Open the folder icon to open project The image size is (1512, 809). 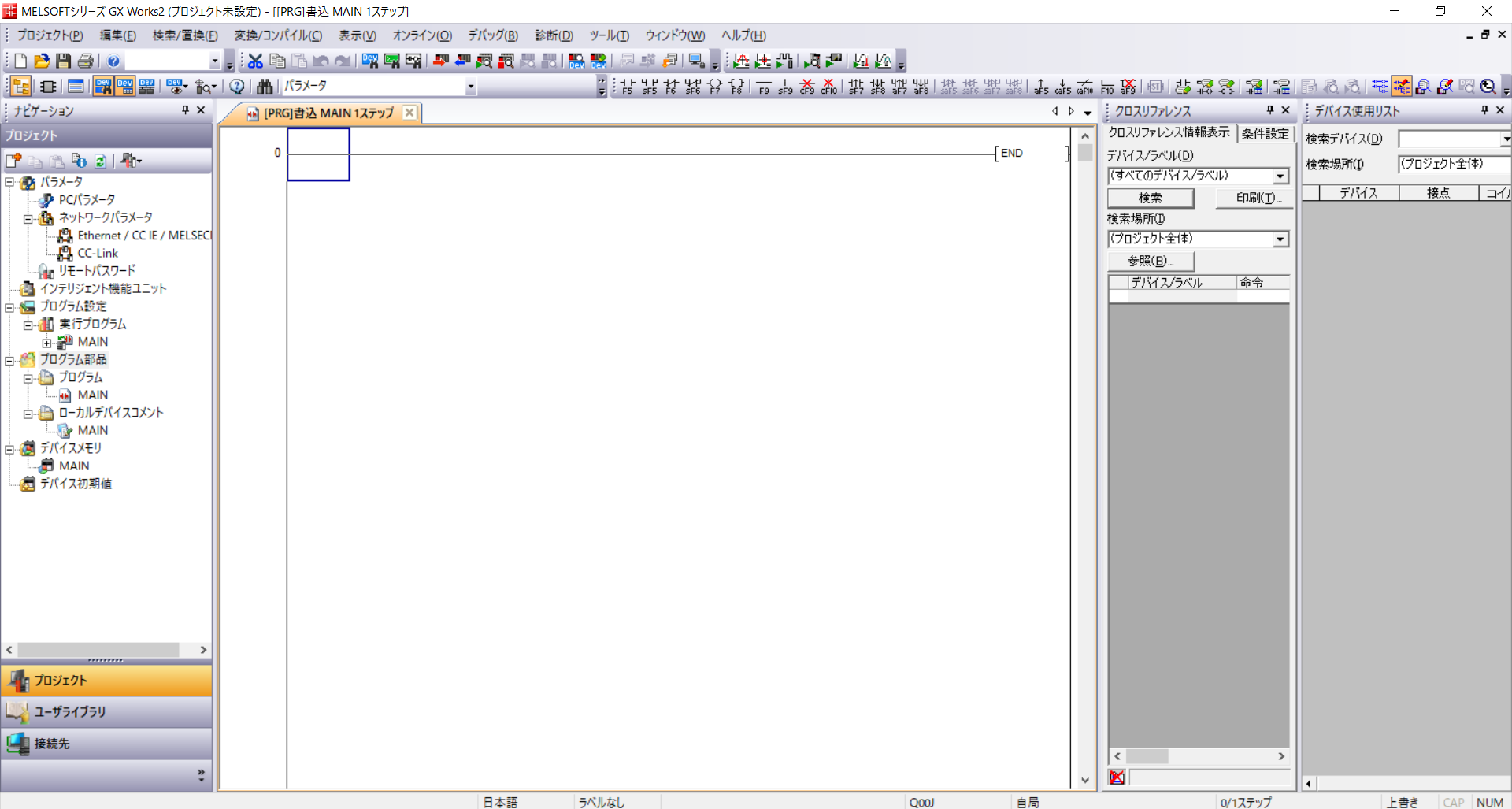[x=42, y=61]
